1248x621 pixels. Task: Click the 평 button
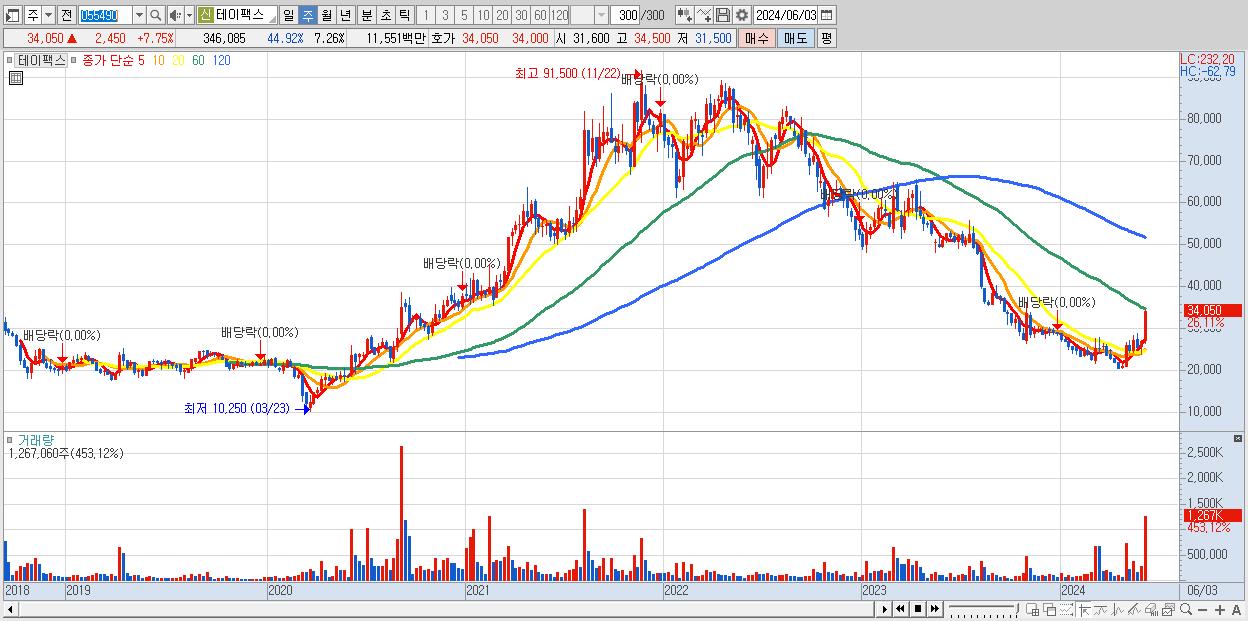(x=827, y=38)
